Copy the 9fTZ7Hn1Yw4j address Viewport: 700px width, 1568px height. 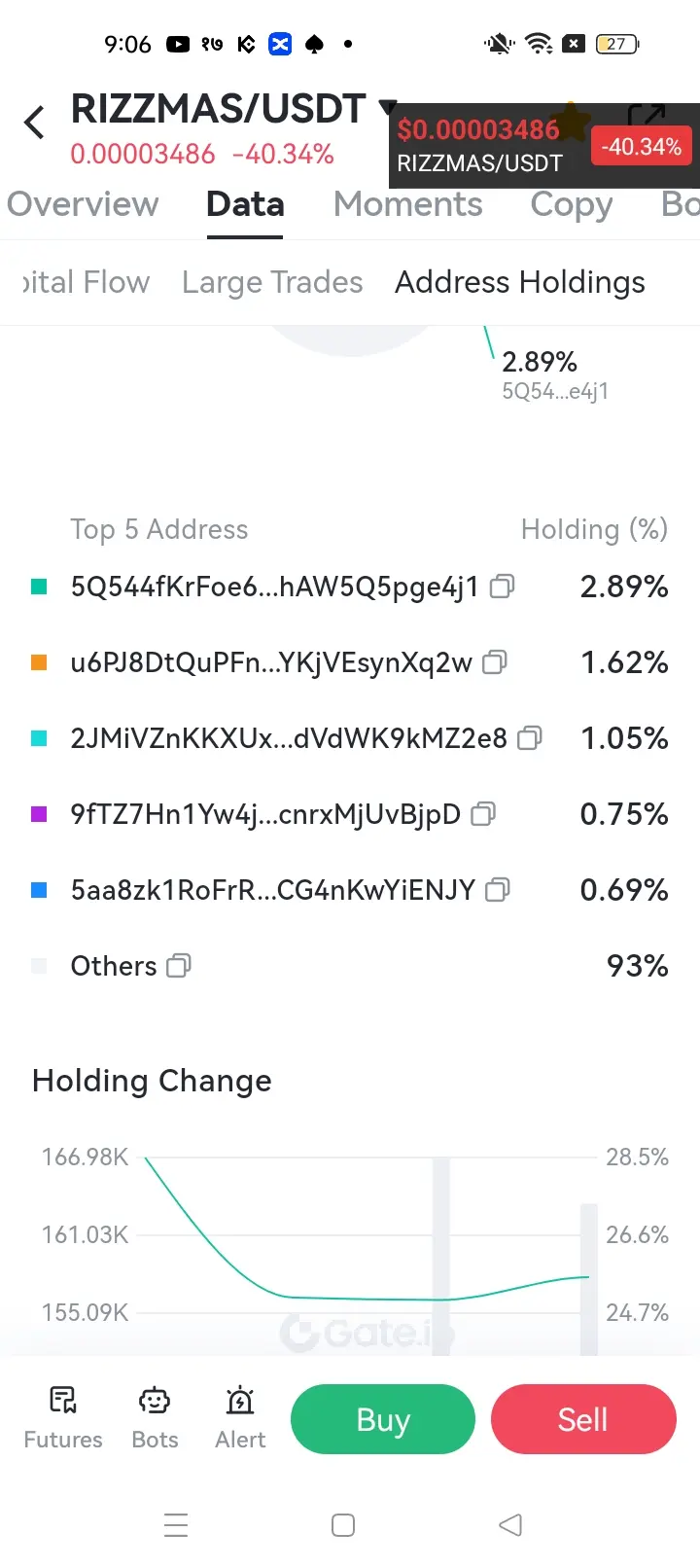(483, 814)
